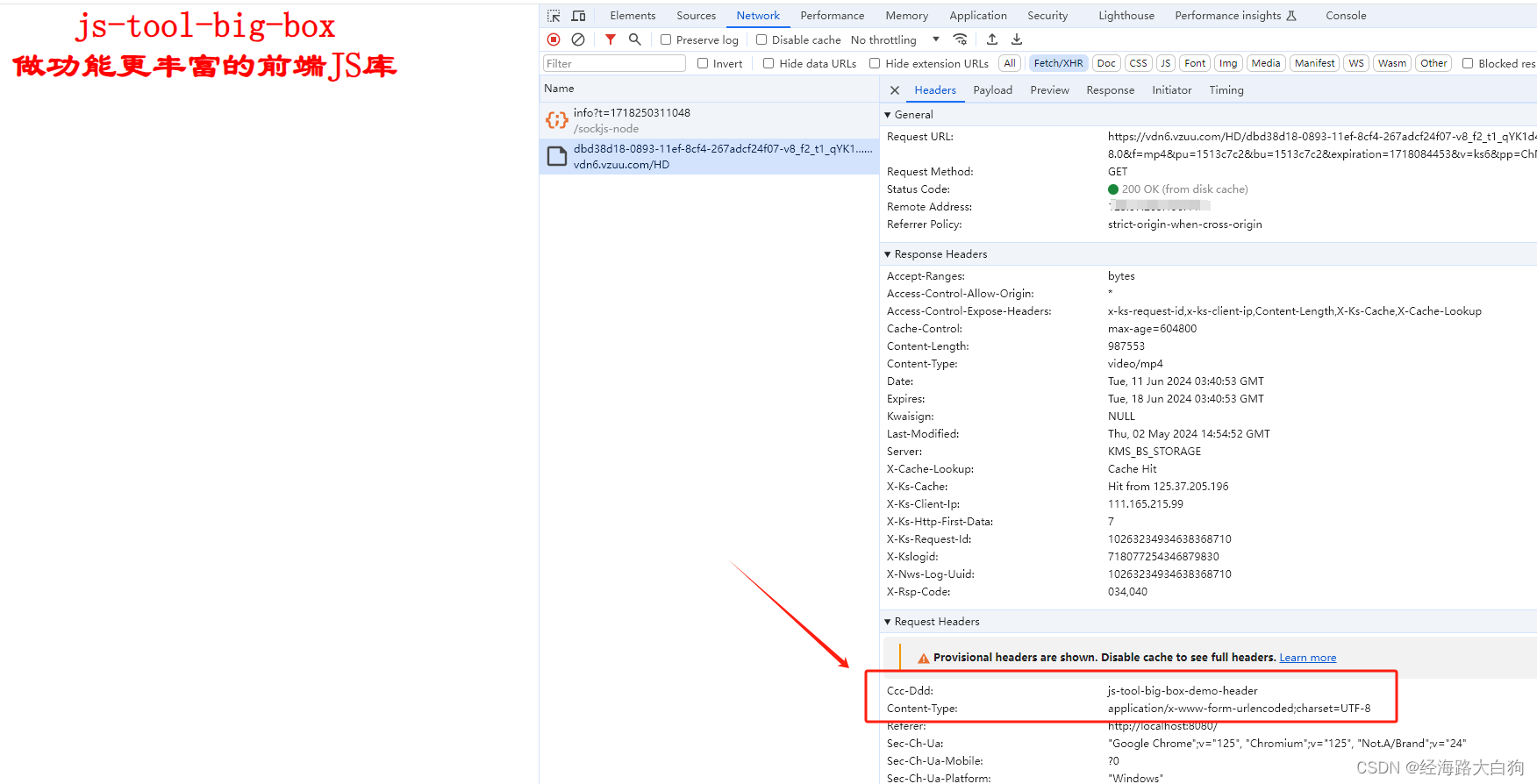Image resolution: width=1537 pixels, height=784 pixels.
Task: Open the Learn more link
Action: (1307, 658)
